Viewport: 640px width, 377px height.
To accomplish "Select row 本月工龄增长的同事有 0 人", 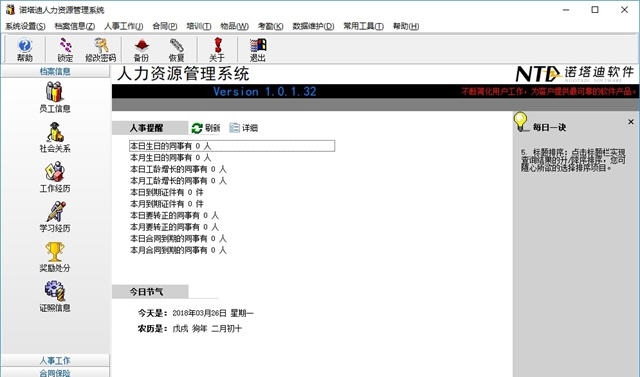I will (178, 180).
